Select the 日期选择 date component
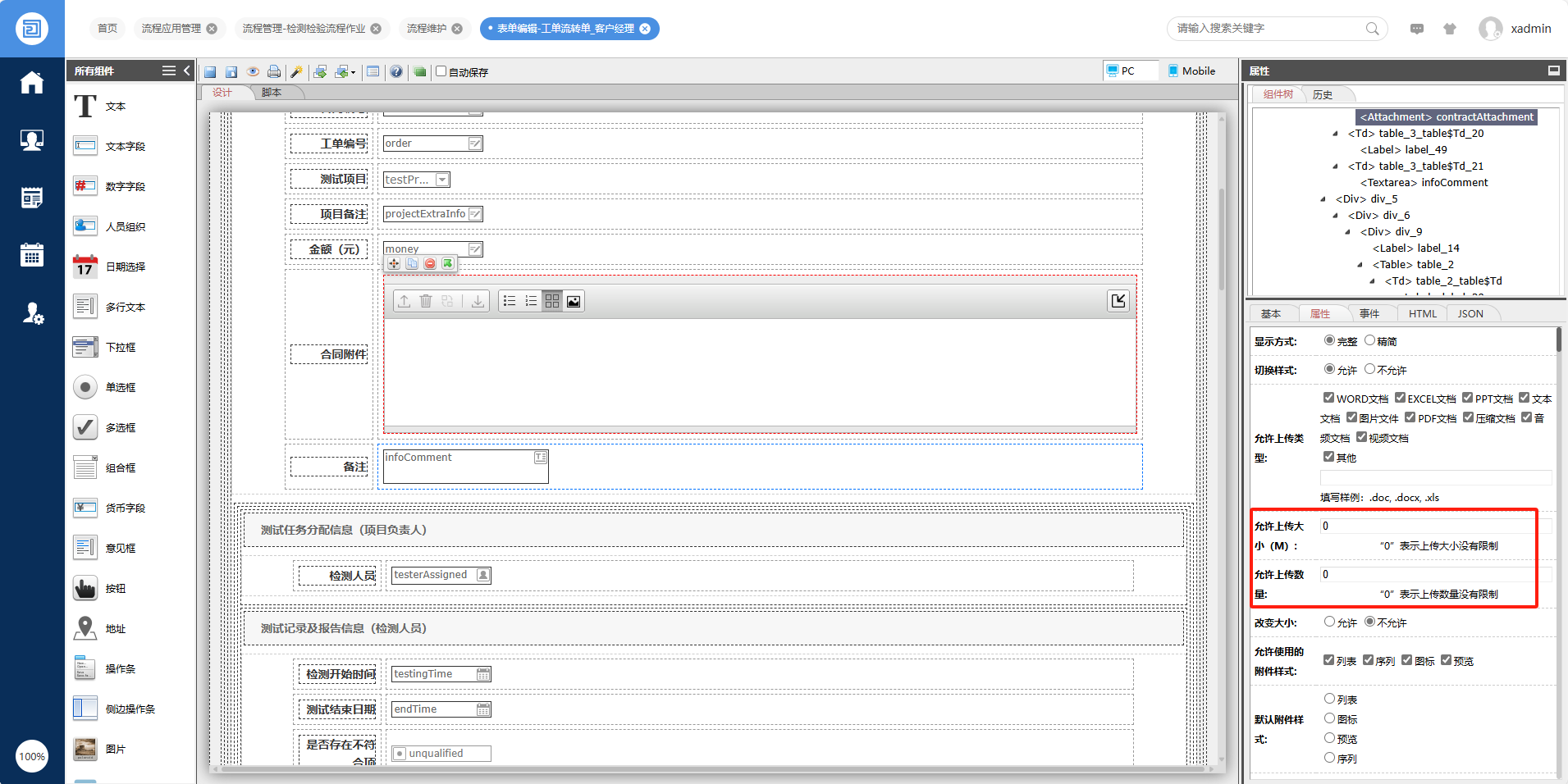This screenshot has height=784, width=1568. (109, 267)
